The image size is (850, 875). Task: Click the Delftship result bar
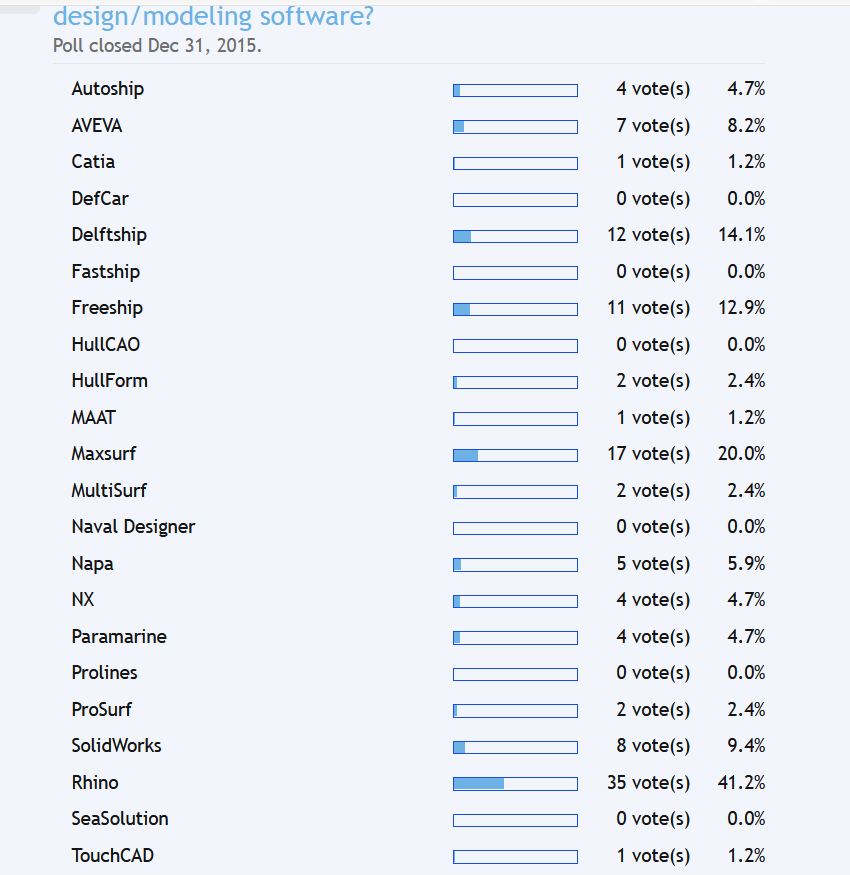click(x=515, y=236)
